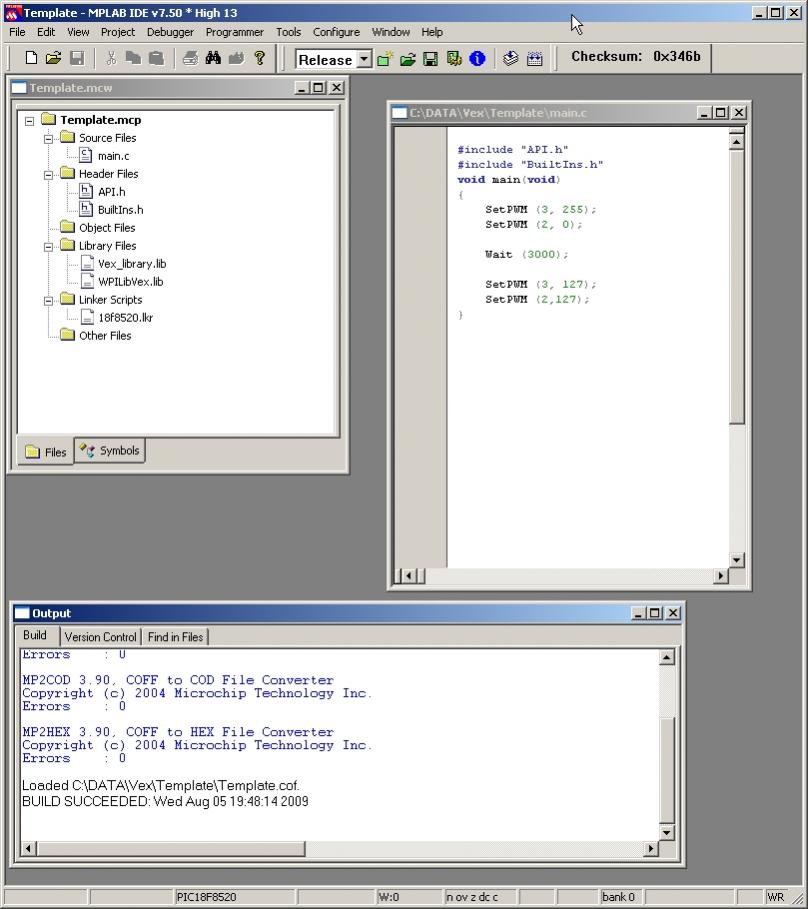Screen dimensions: 808x909
Task: Collapse the Template.mcp project node
Action: pyautogui.click(x=30, y=121)
